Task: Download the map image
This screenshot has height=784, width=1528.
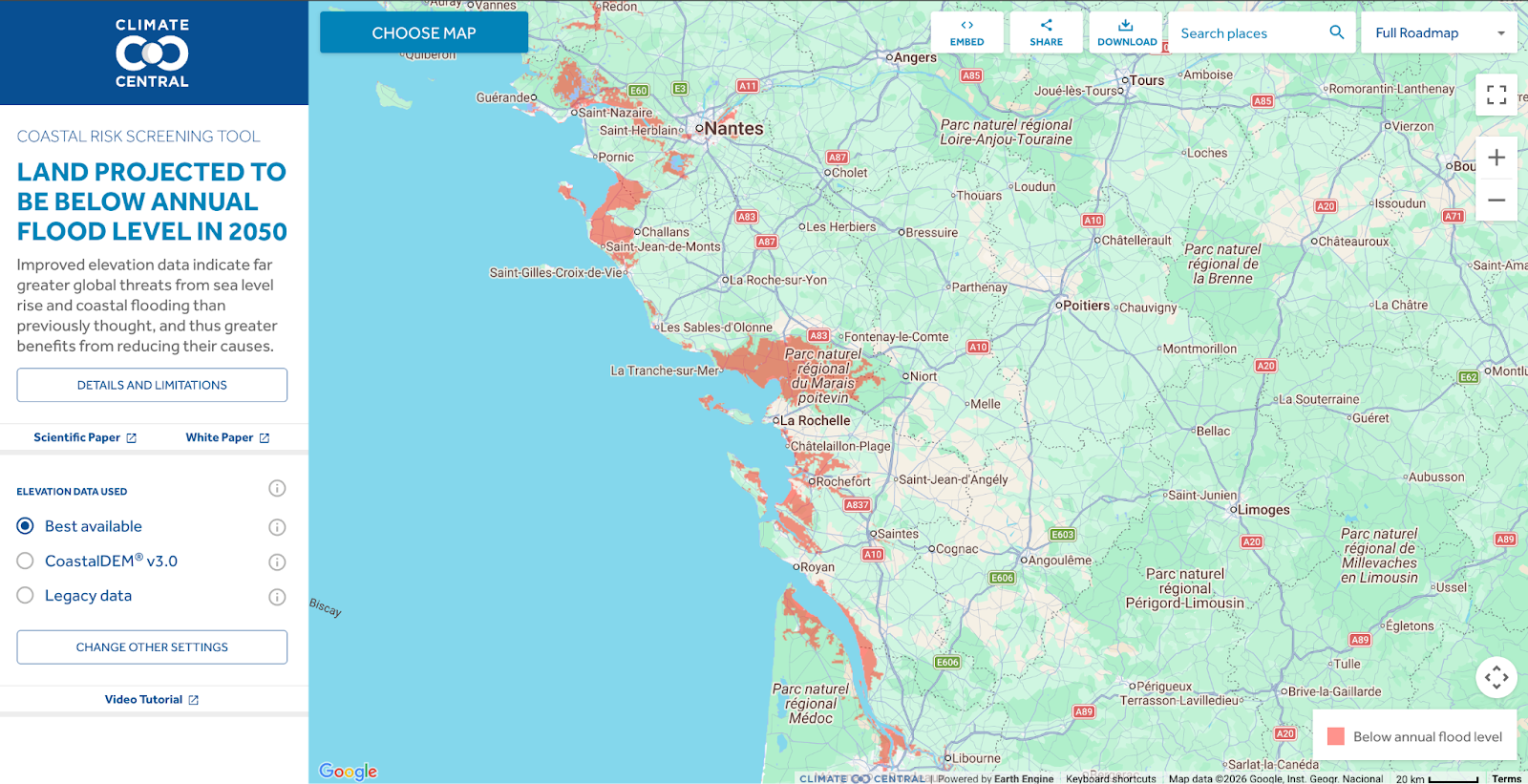Action: [x=1127, y=32]
